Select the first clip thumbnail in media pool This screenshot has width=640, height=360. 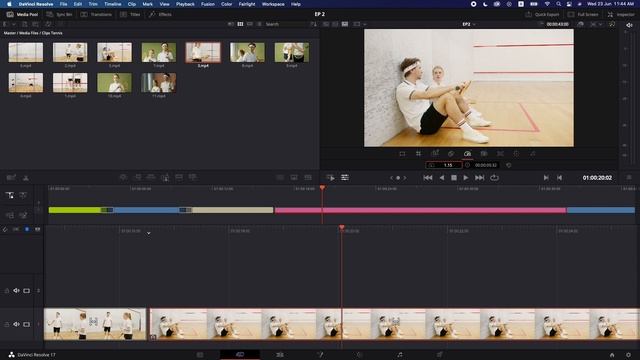coord(26,52)
